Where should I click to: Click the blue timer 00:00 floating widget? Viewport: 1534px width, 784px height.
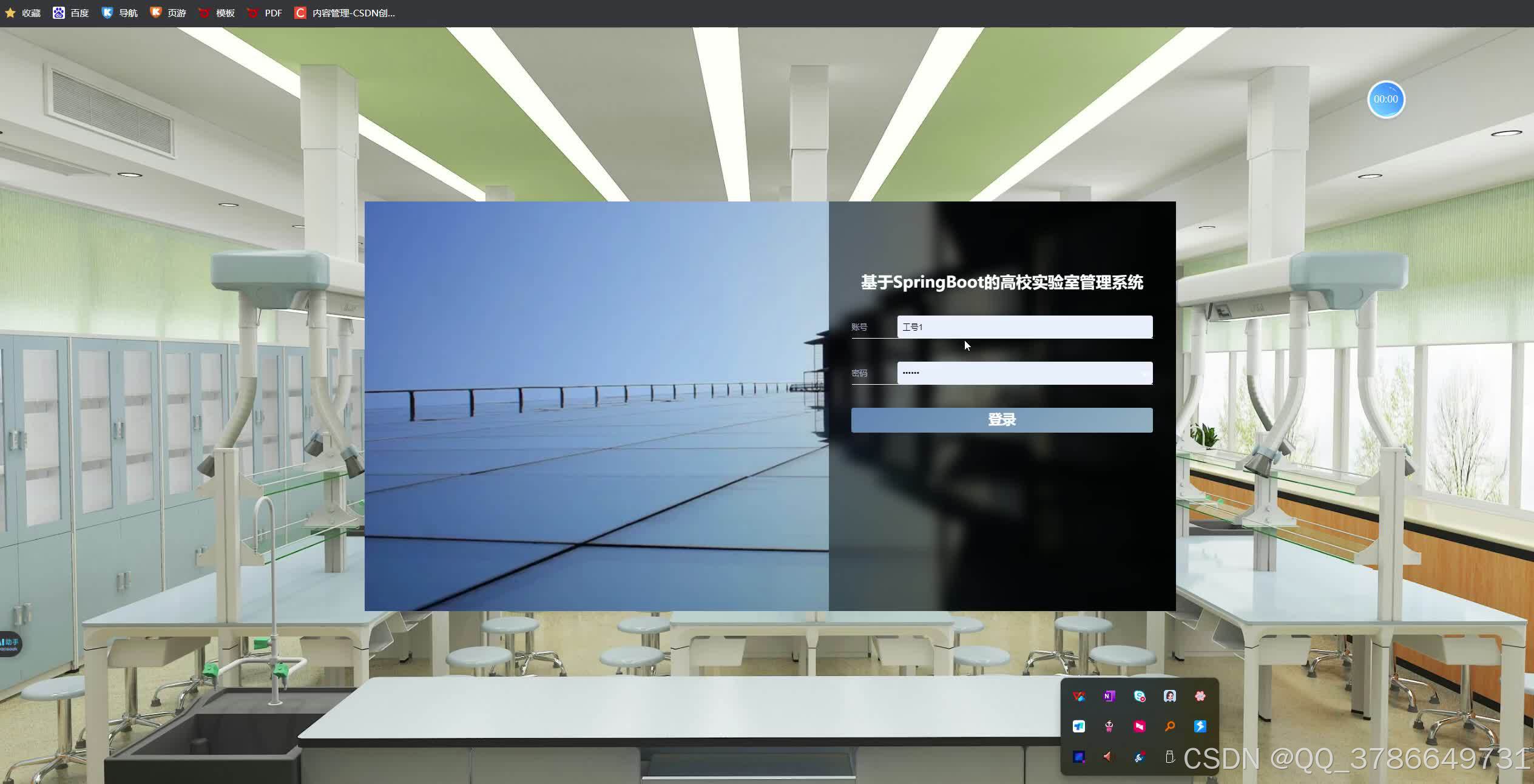tap(1385, 99)
